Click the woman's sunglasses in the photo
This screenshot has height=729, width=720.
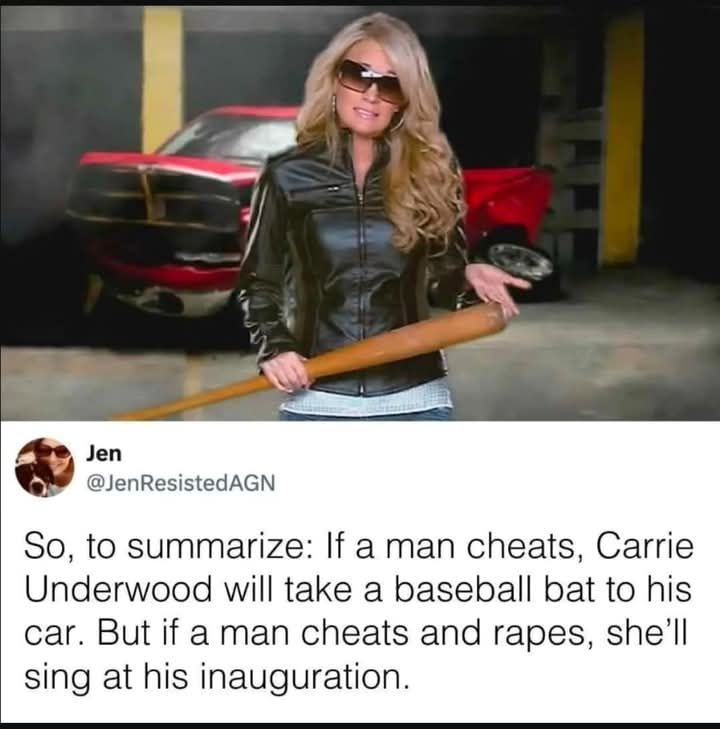(x=370, y=82)
